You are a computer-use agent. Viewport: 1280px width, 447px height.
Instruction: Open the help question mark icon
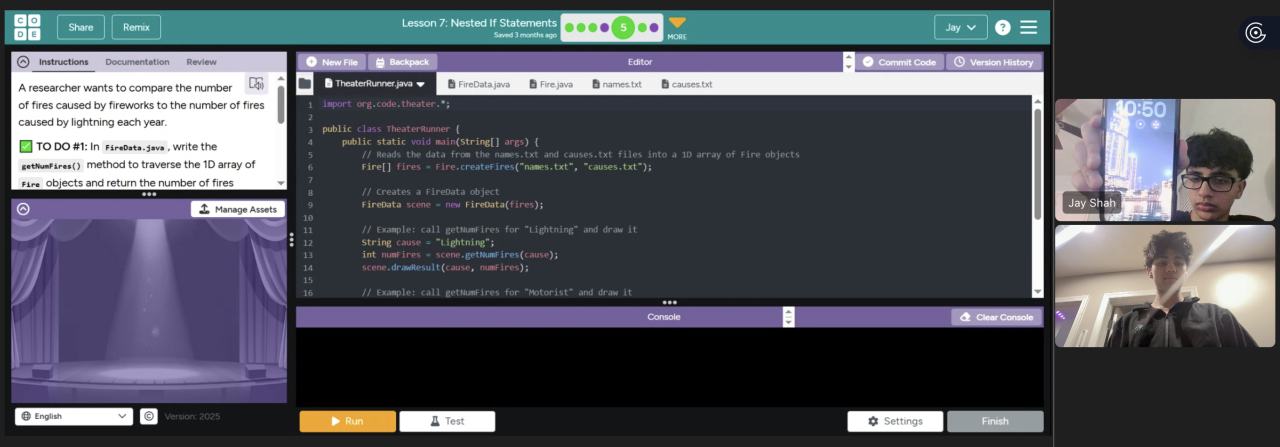tap(1002, 27)
